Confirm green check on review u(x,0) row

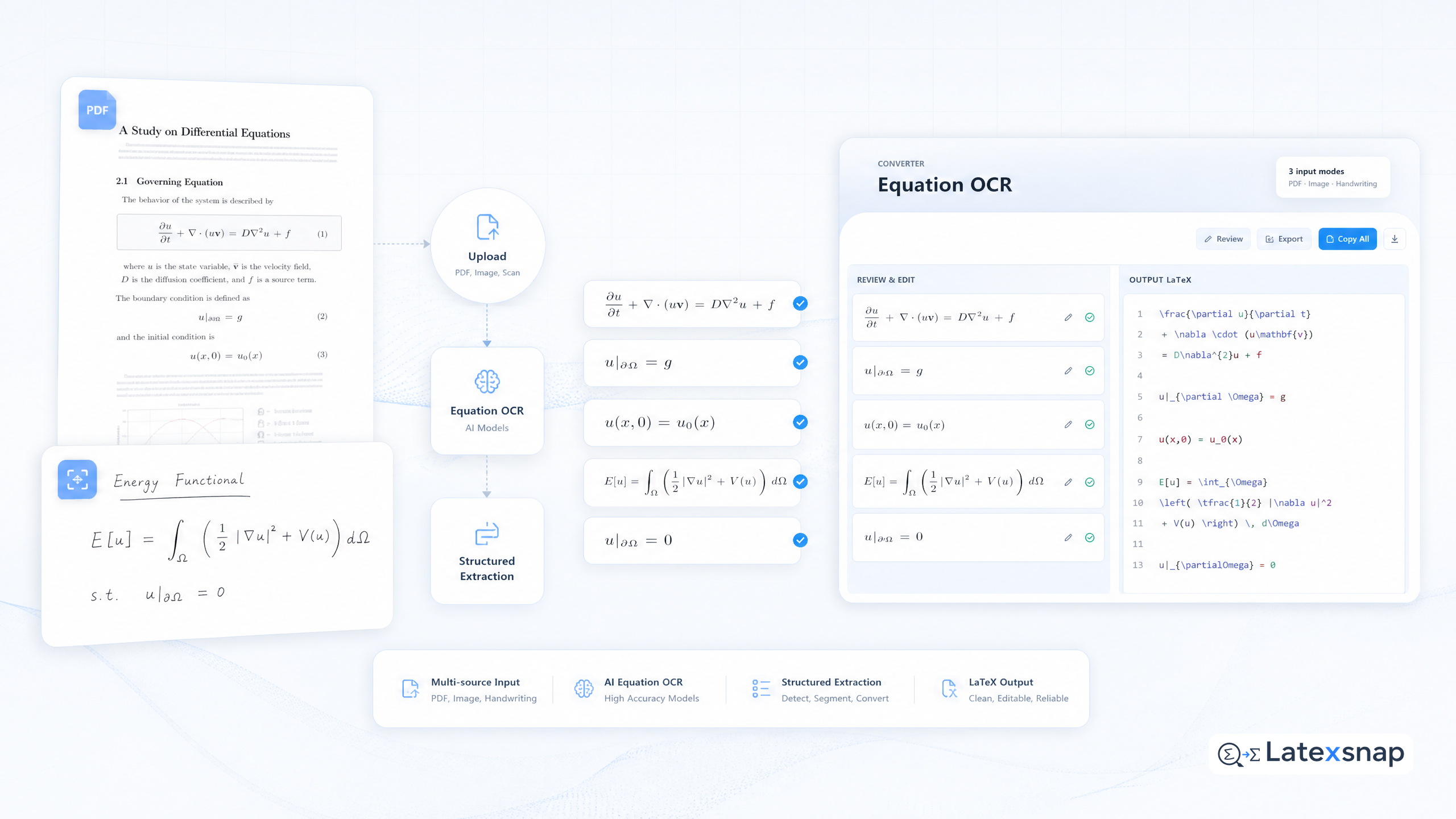(x=1090, y=424)
